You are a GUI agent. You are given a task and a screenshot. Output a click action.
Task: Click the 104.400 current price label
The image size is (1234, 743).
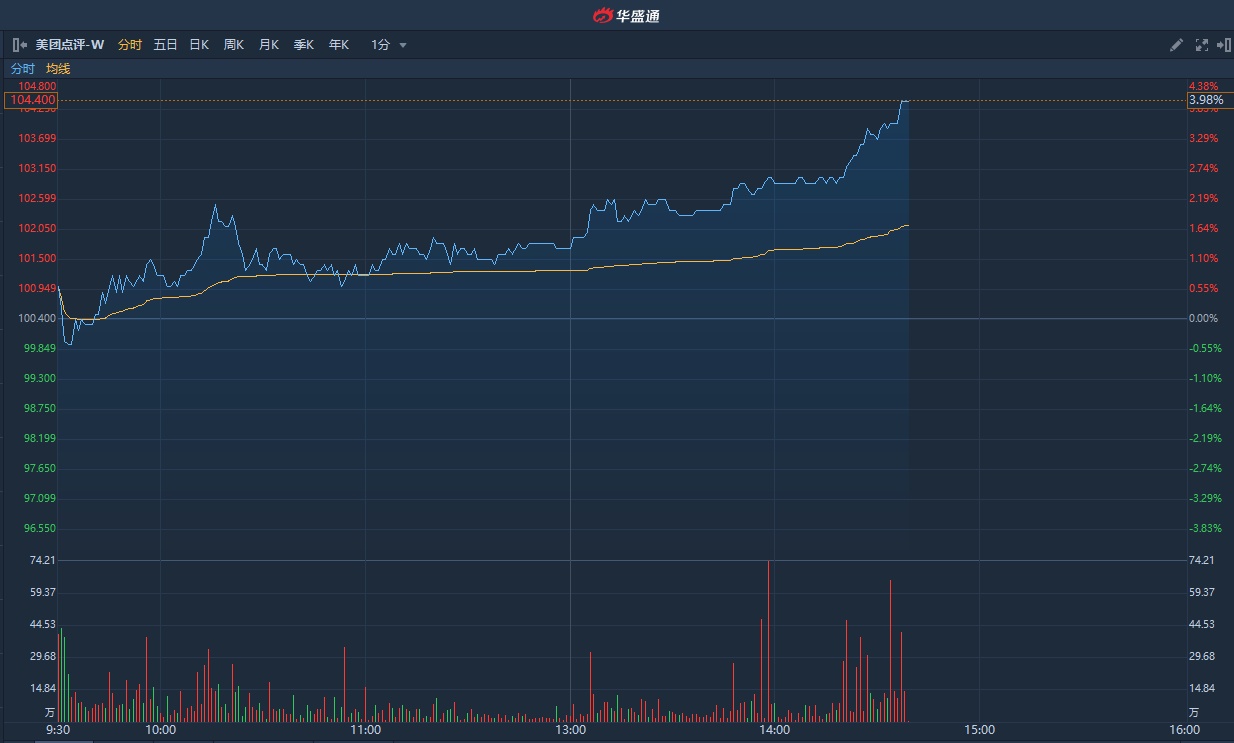click(x=31, y=100)
